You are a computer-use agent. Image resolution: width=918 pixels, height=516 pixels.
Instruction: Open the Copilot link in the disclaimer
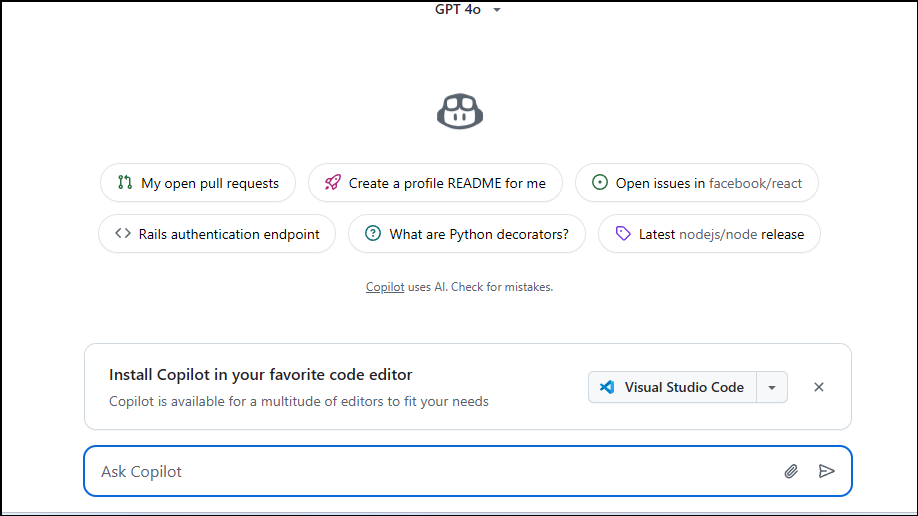coord(385,287)
